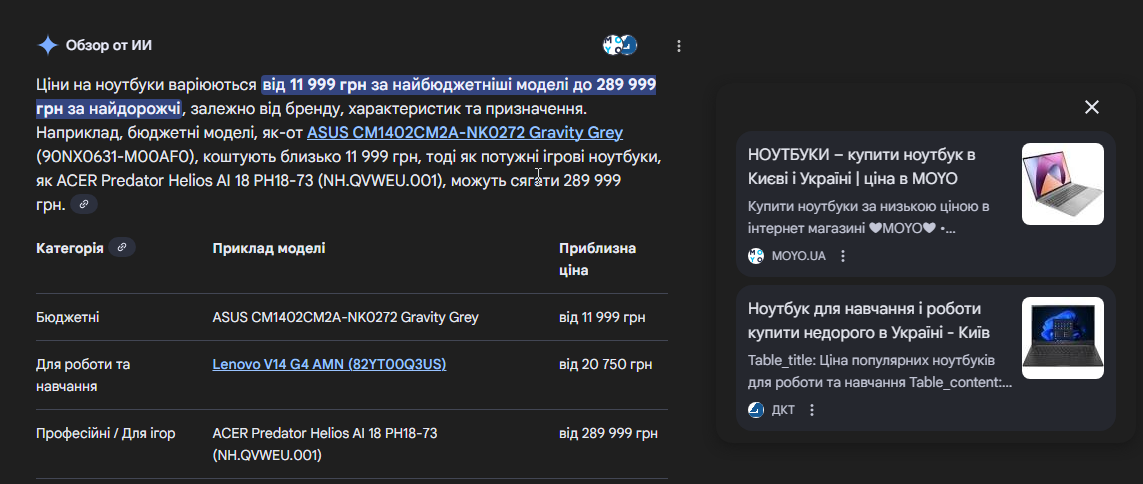This screenshot has width=1143, height=484.
Task: Click the 'Для роботи та навчання' cell
Action: [83, 375]
